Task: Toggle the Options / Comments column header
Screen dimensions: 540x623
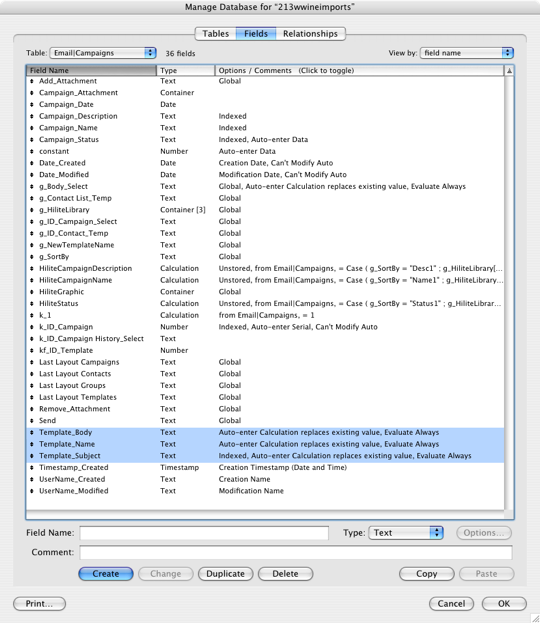Action: 359,70
